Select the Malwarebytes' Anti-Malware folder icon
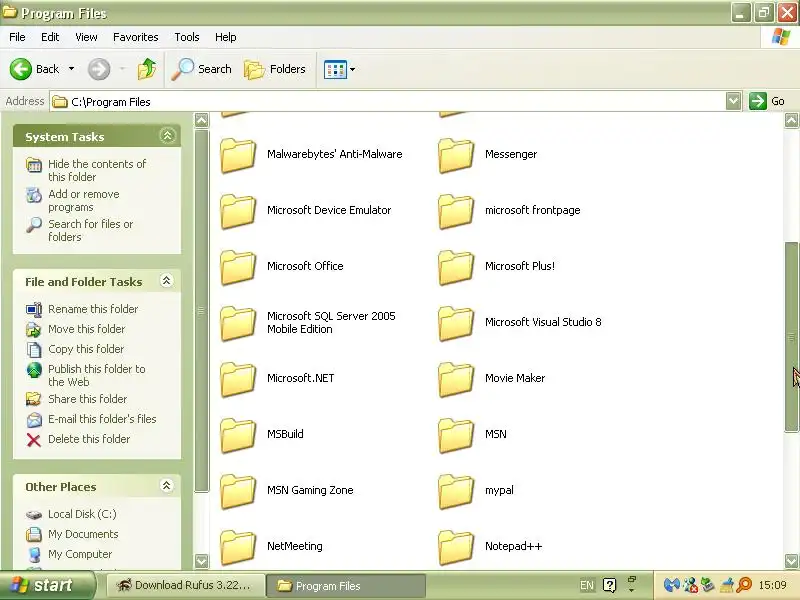The image size is (800, 600). (x=238, y=155)
